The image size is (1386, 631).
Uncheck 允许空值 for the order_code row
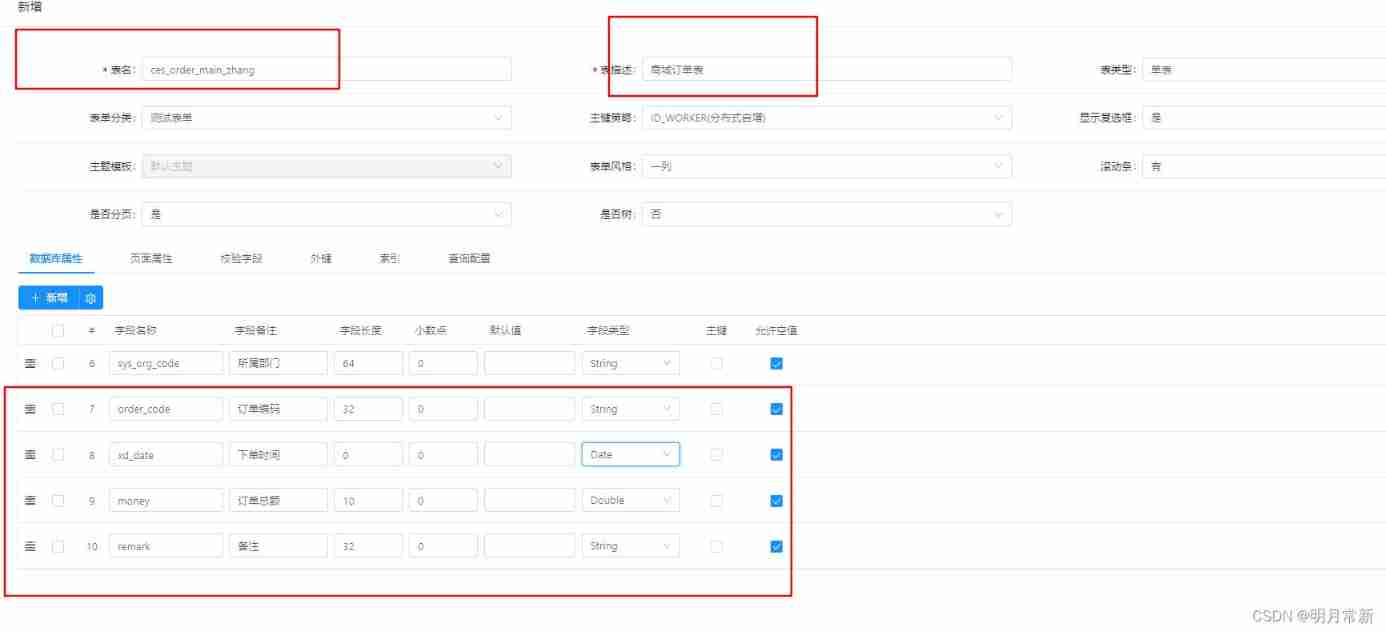coord(776,408)
